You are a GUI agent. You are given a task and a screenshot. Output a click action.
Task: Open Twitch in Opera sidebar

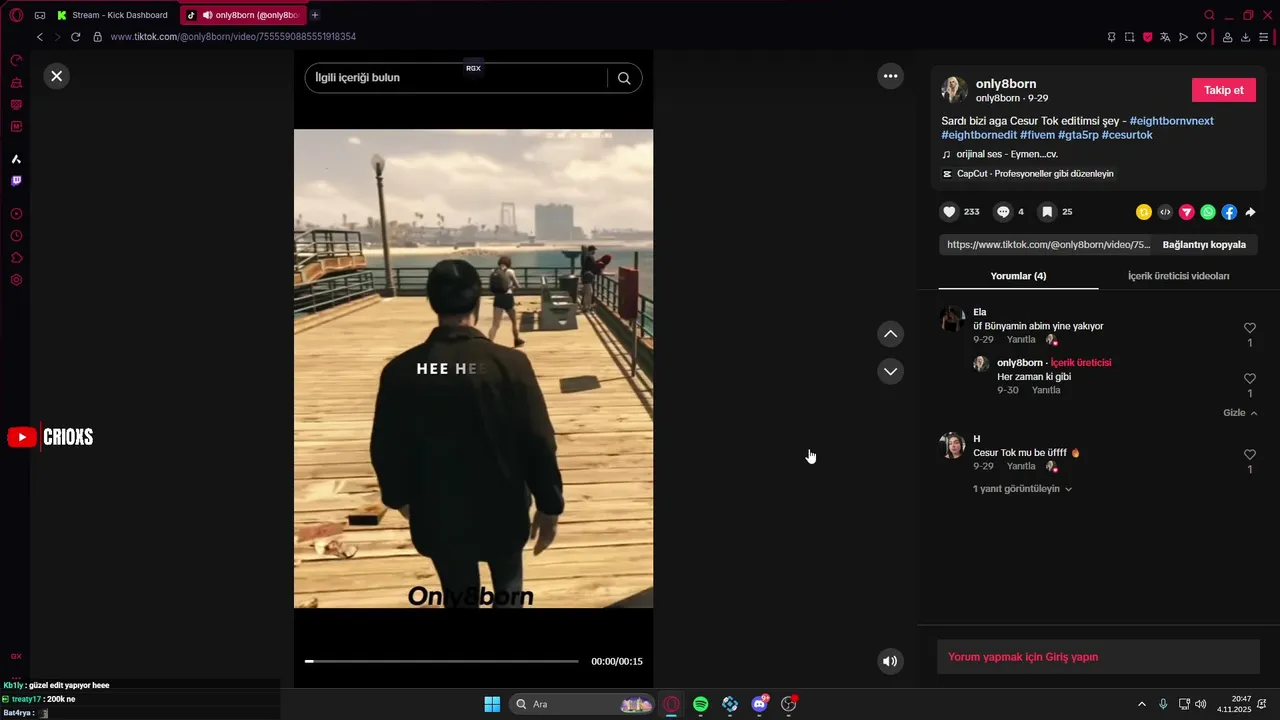coord(16,181)
